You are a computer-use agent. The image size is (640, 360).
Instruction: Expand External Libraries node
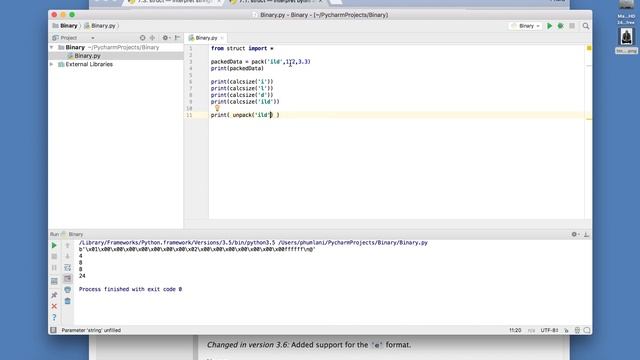[x=52, y=64]
